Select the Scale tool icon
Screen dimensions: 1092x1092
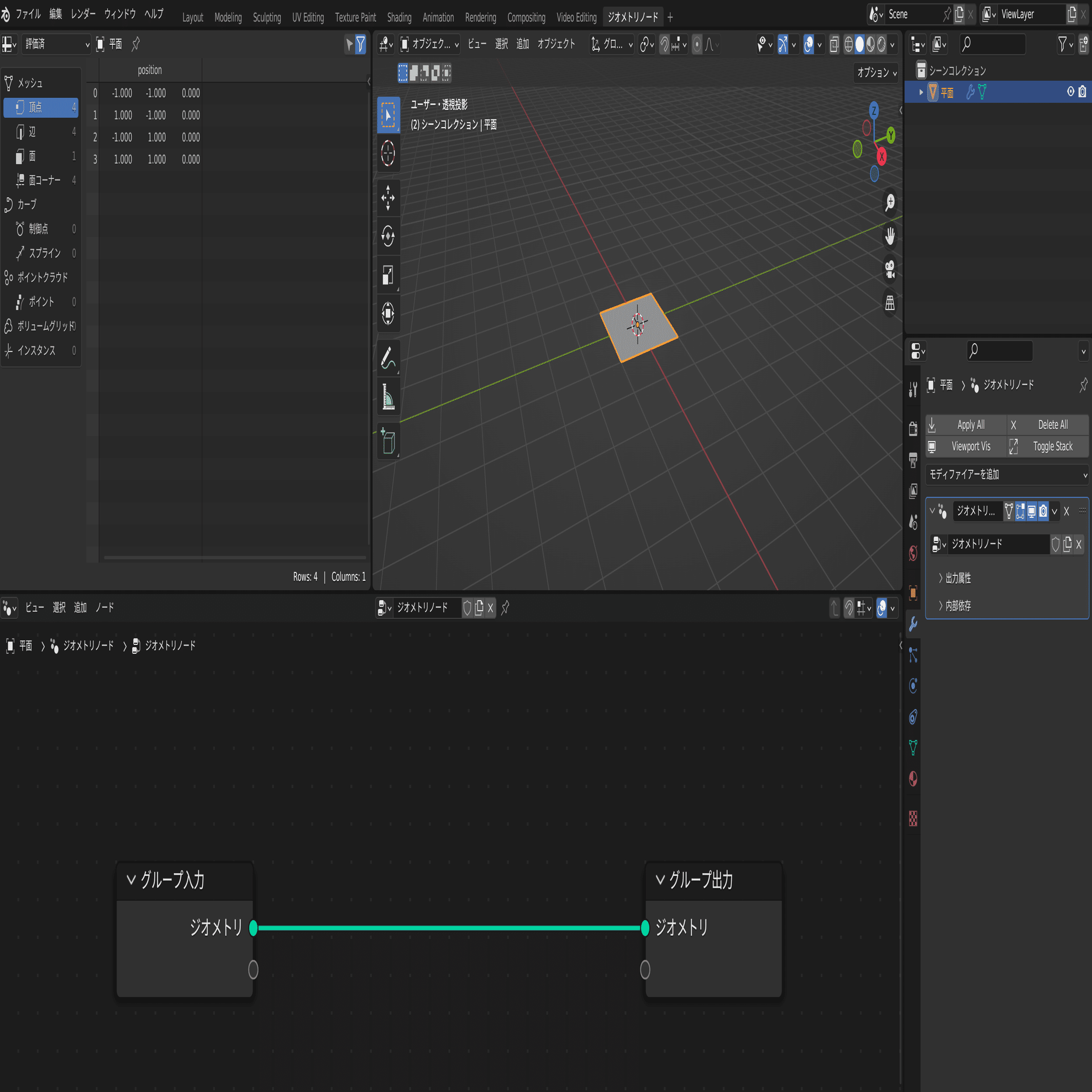tap(388, 275)
